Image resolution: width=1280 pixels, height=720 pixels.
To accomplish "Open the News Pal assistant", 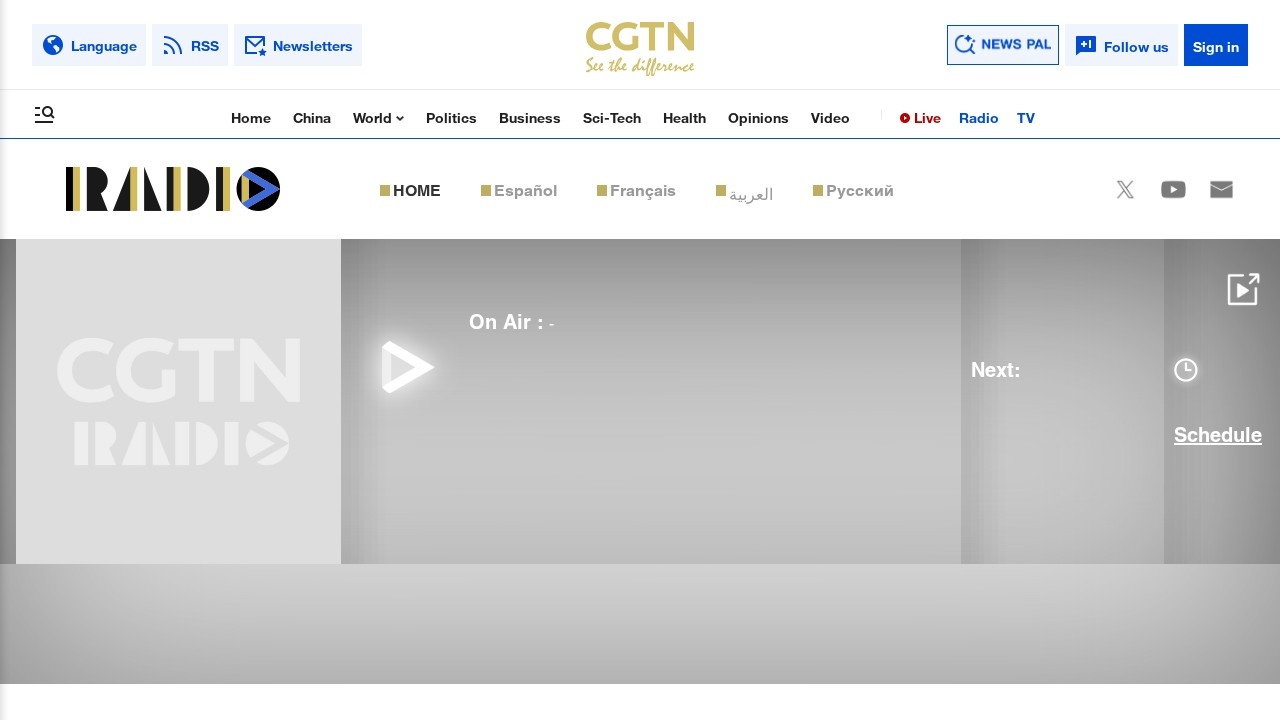I will click(x=1003, y=45).
